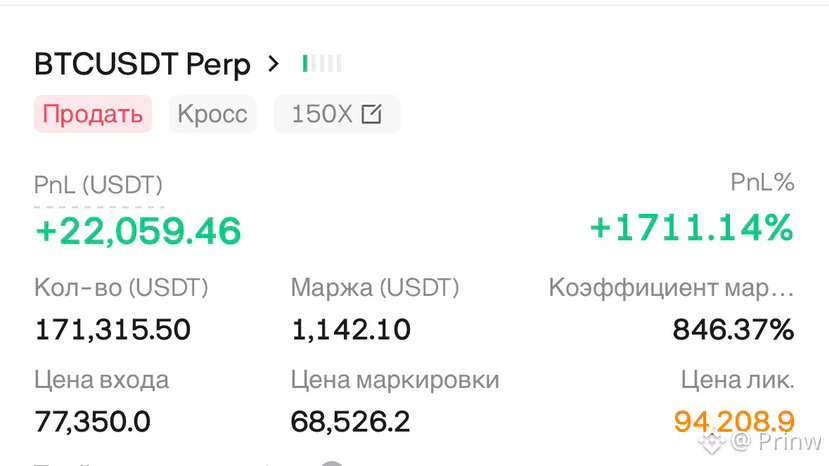
Task: Select the 171,315.50 position size
Action: pos(113,330)
